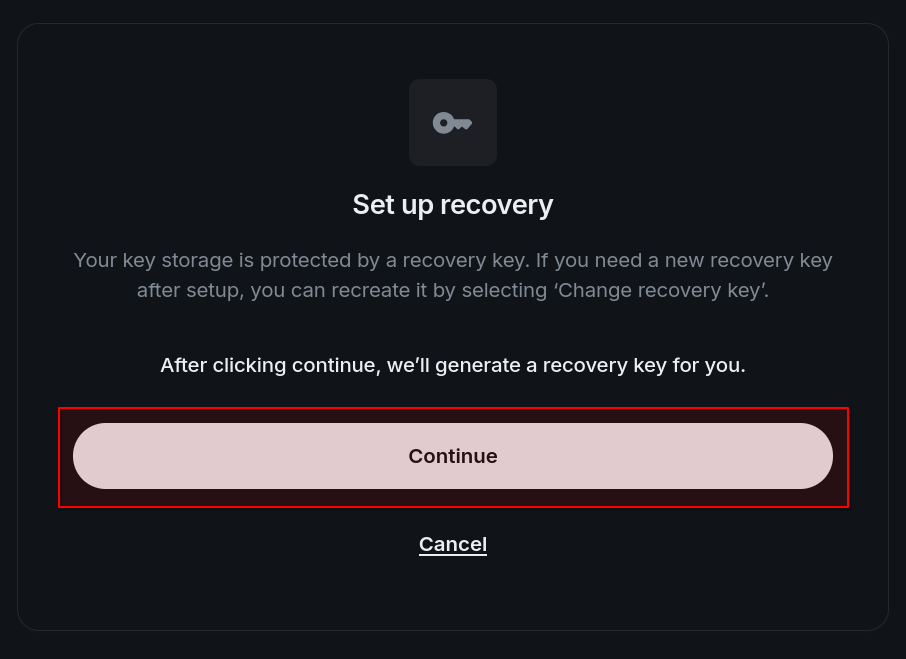Click the key icon's circular bow

[x=440, y=122]
